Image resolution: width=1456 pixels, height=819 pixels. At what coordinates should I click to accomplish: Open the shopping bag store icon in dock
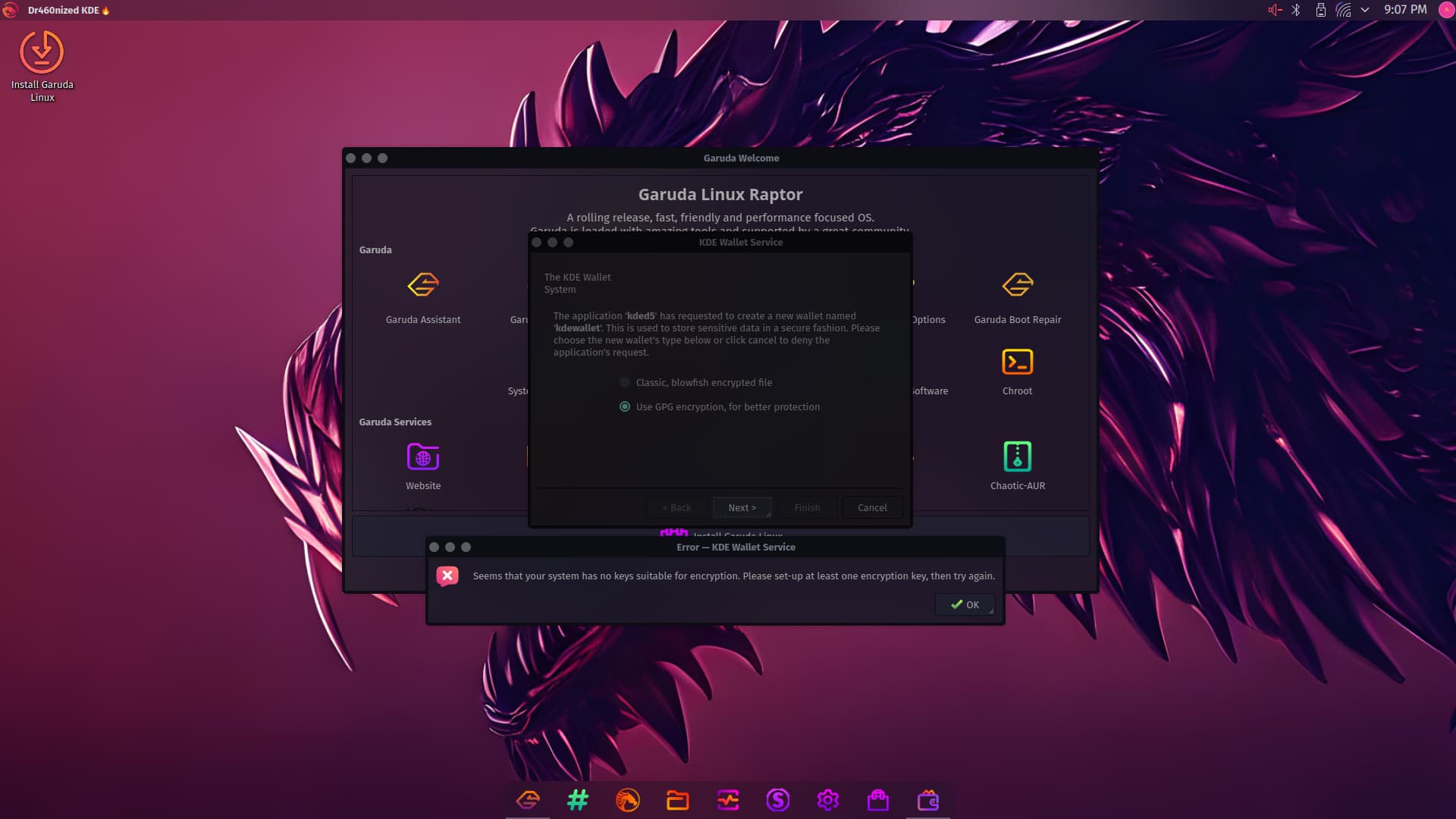tap(878, 800)
